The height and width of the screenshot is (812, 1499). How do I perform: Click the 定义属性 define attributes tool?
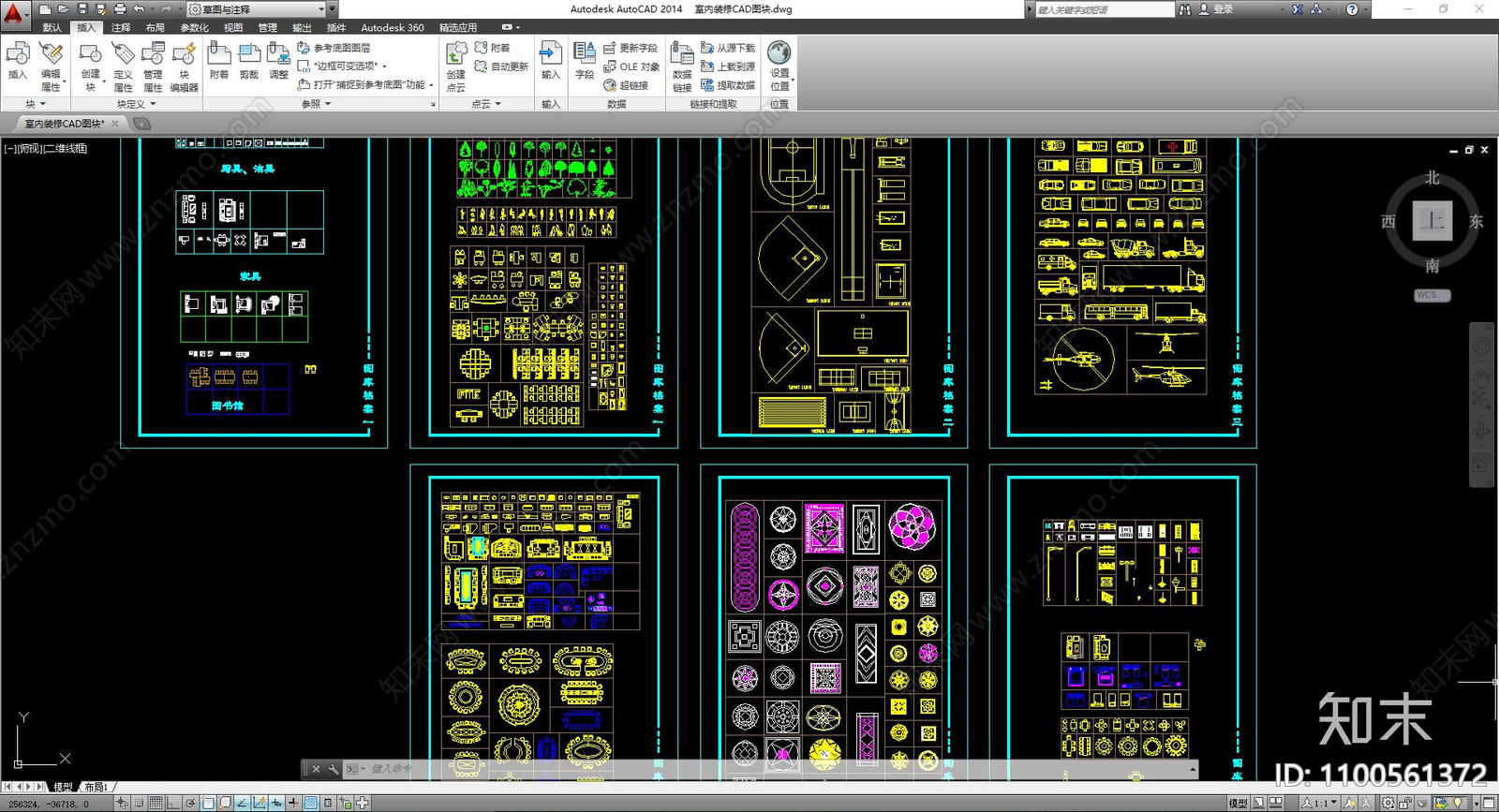coord(123,66)
